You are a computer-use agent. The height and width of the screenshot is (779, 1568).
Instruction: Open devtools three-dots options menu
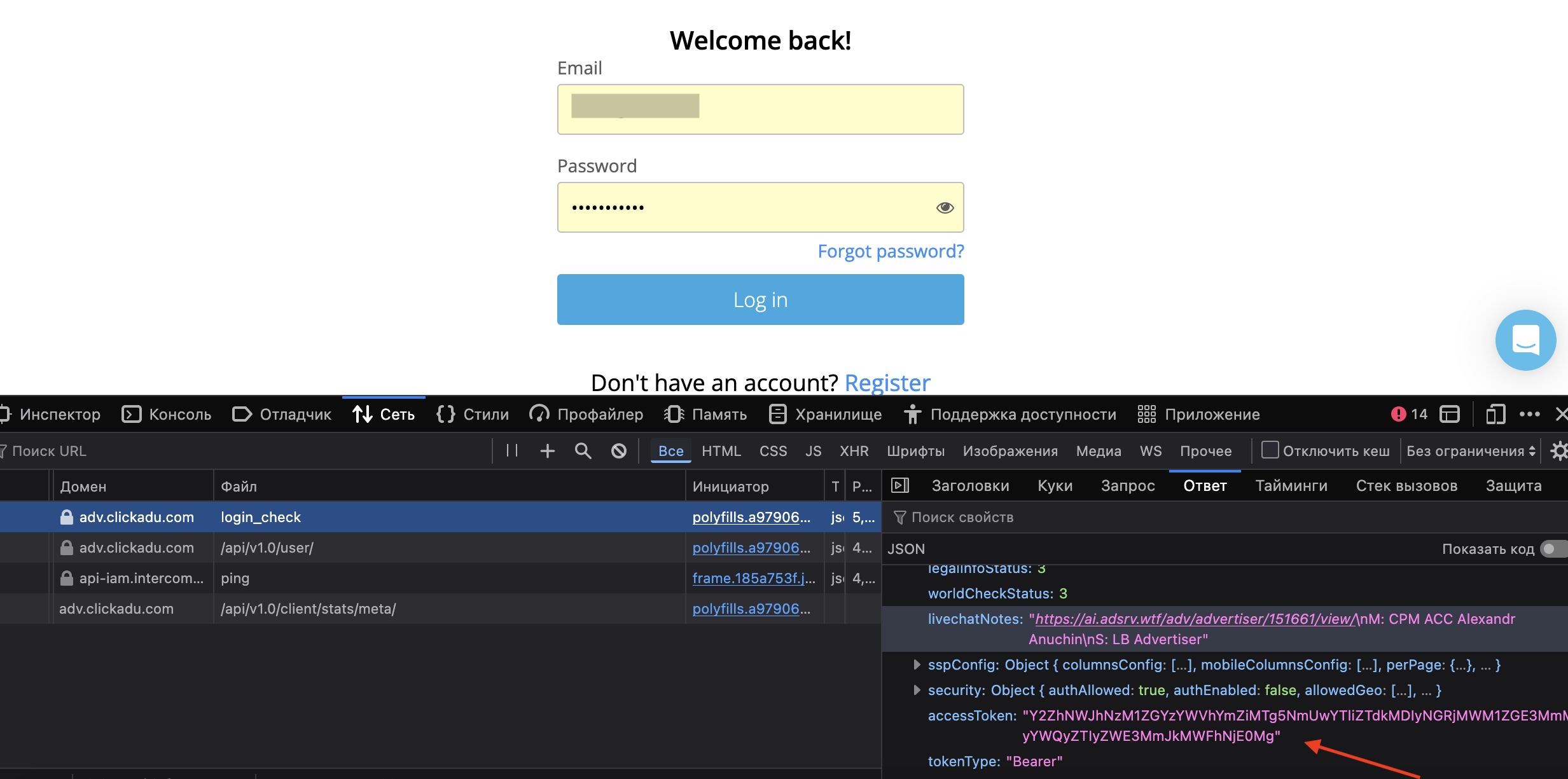1530,415
